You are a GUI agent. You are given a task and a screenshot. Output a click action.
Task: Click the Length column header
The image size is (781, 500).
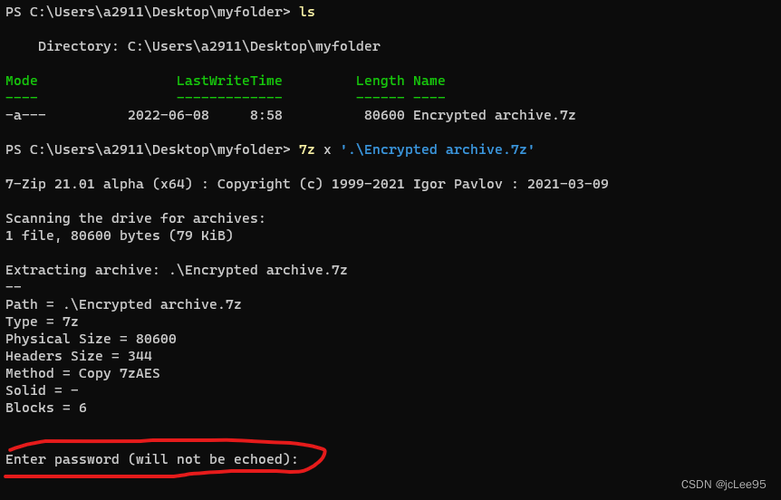380,81
